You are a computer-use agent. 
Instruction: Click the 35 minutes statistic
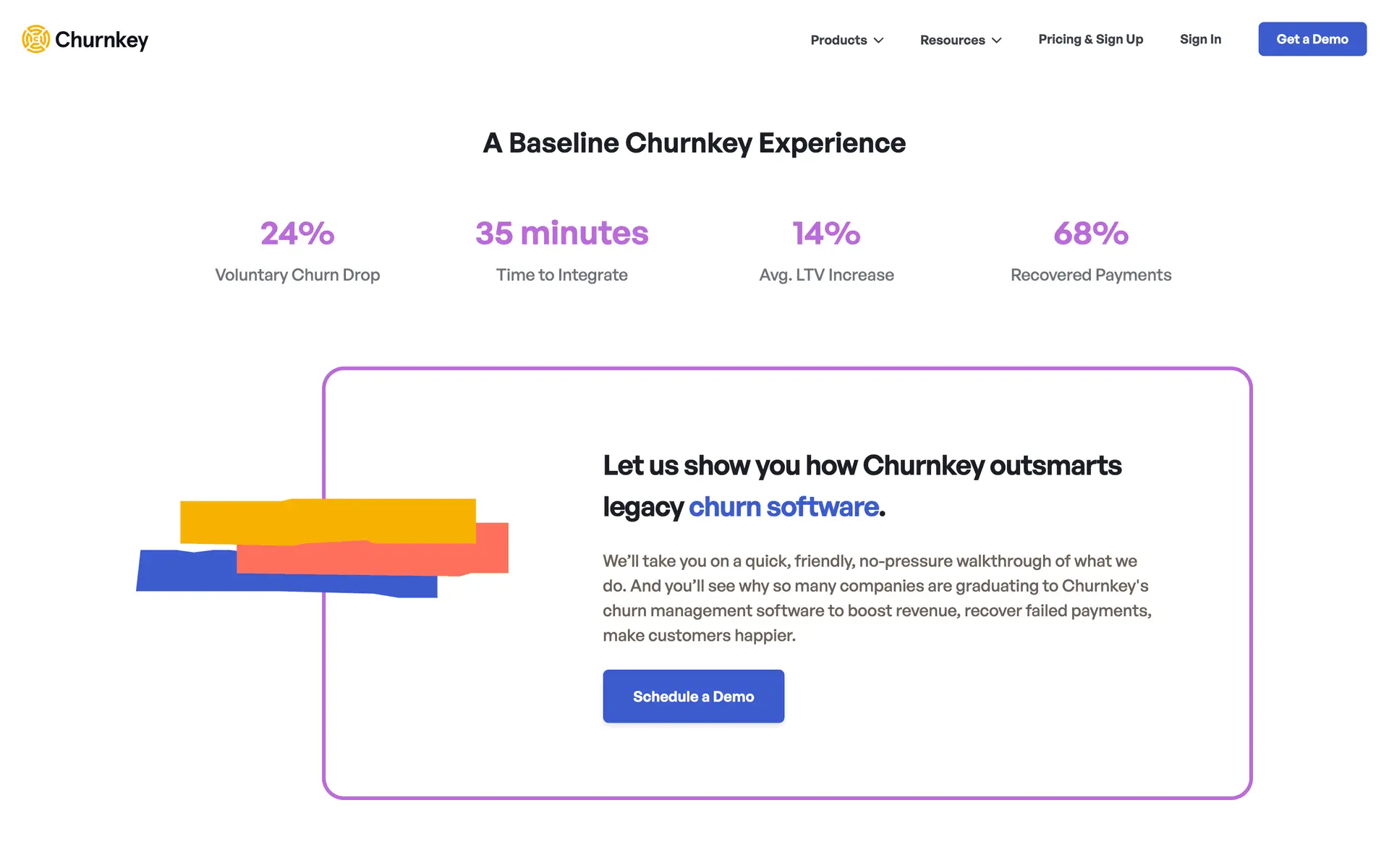pyautogui.click(x=561, y=233)
